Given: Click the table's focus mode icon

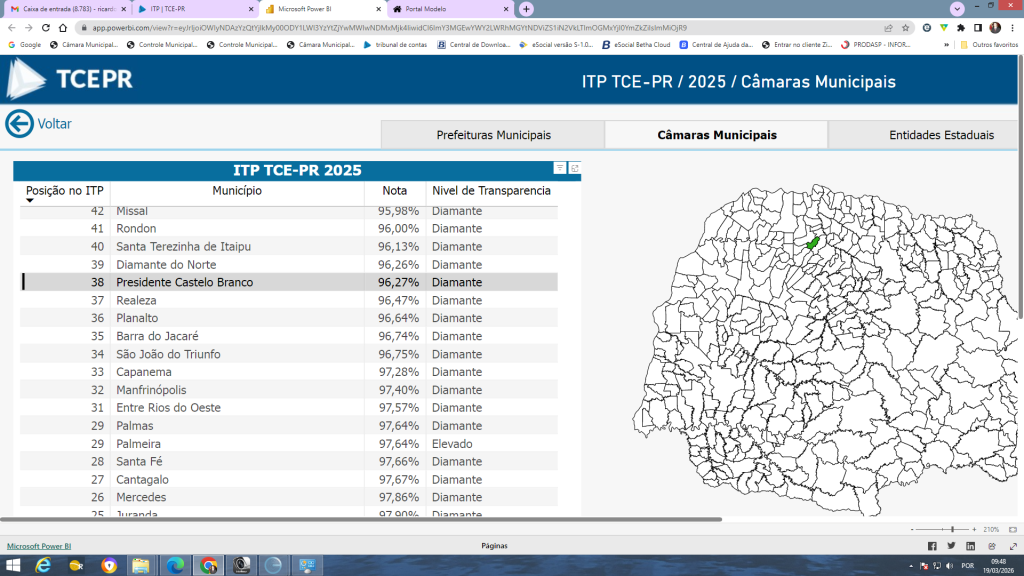Looking at the screenshot, I should [575, 169].
